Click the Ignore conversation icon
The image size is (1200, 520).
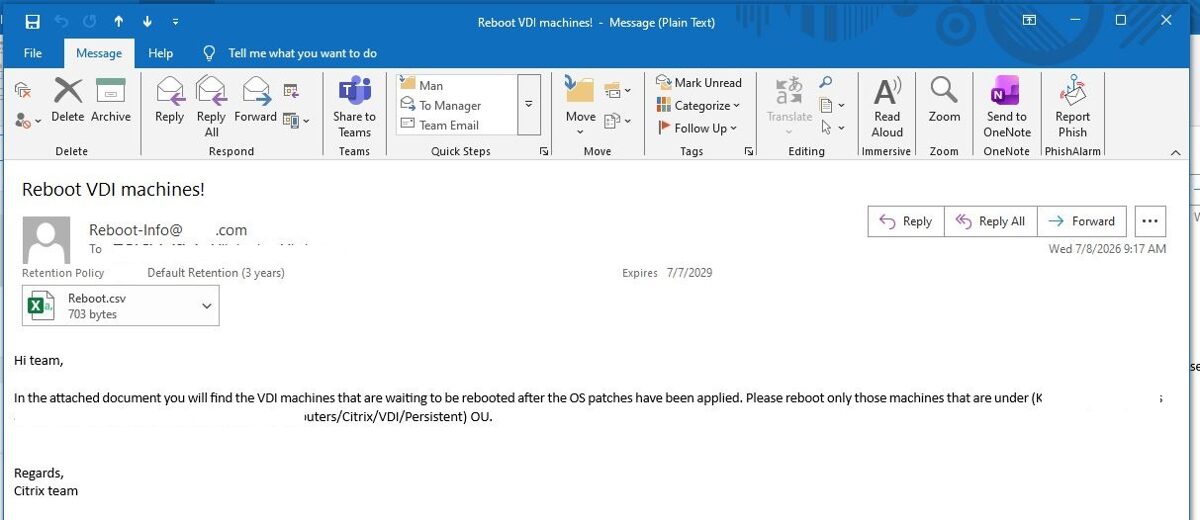click(x=23, y=92)
